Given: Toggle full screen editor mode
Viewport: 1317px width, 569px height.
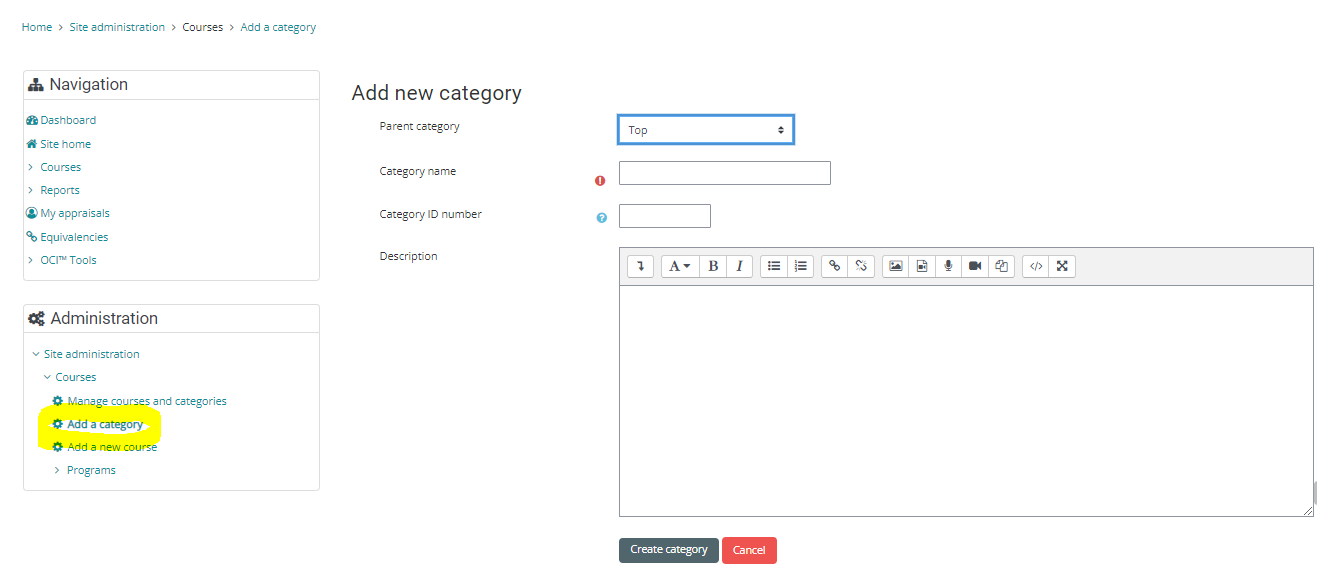Looking at the screenshot, I should tap(1062, 266).
